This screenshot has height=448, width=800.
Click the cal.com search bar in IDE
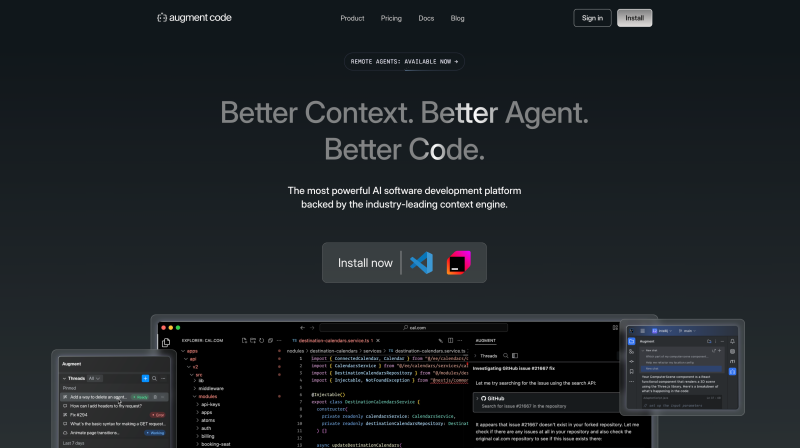tap(414, 328)
